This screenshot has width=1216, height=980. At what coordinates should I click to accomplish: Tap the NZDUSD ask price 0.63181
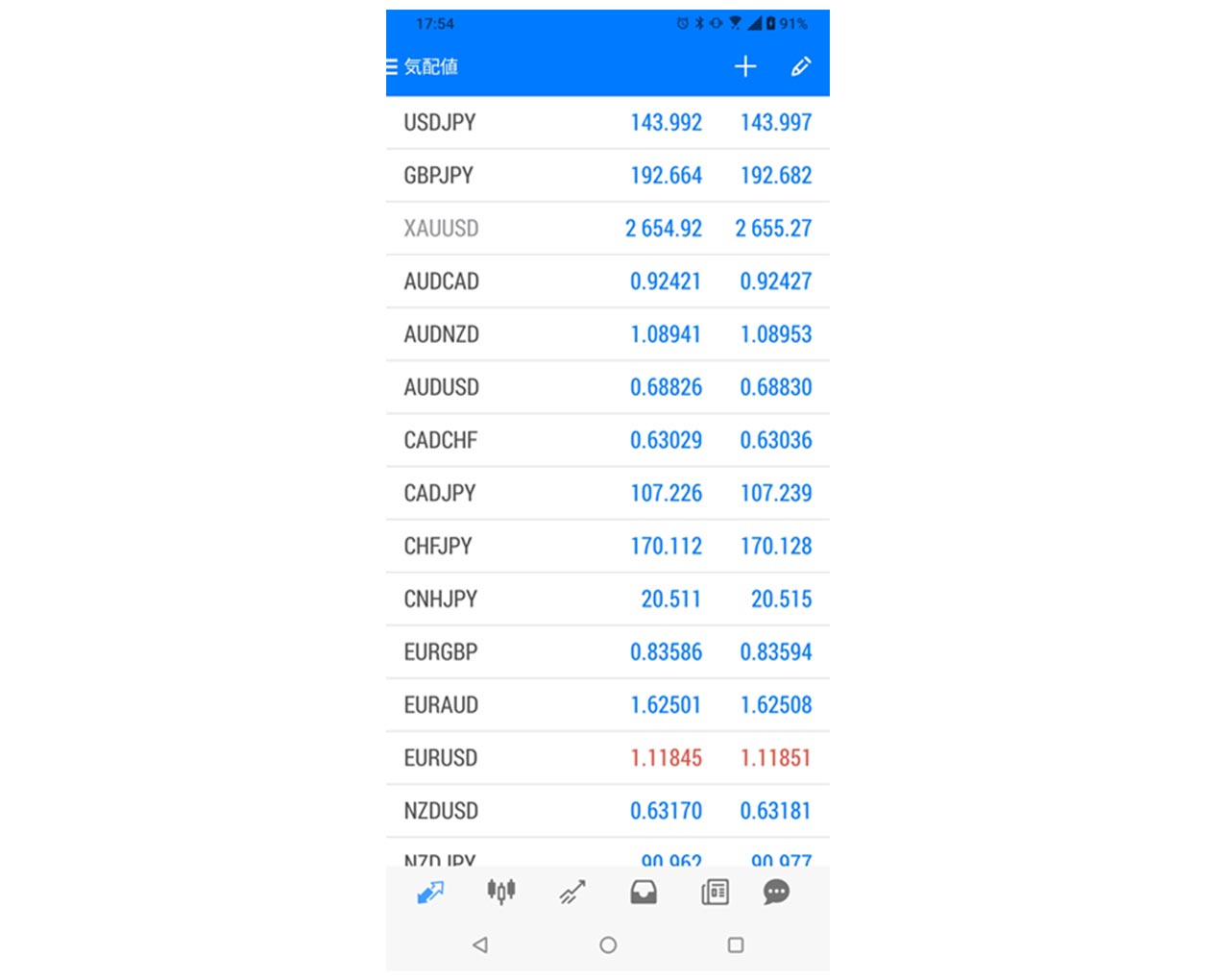coord(775,811)
